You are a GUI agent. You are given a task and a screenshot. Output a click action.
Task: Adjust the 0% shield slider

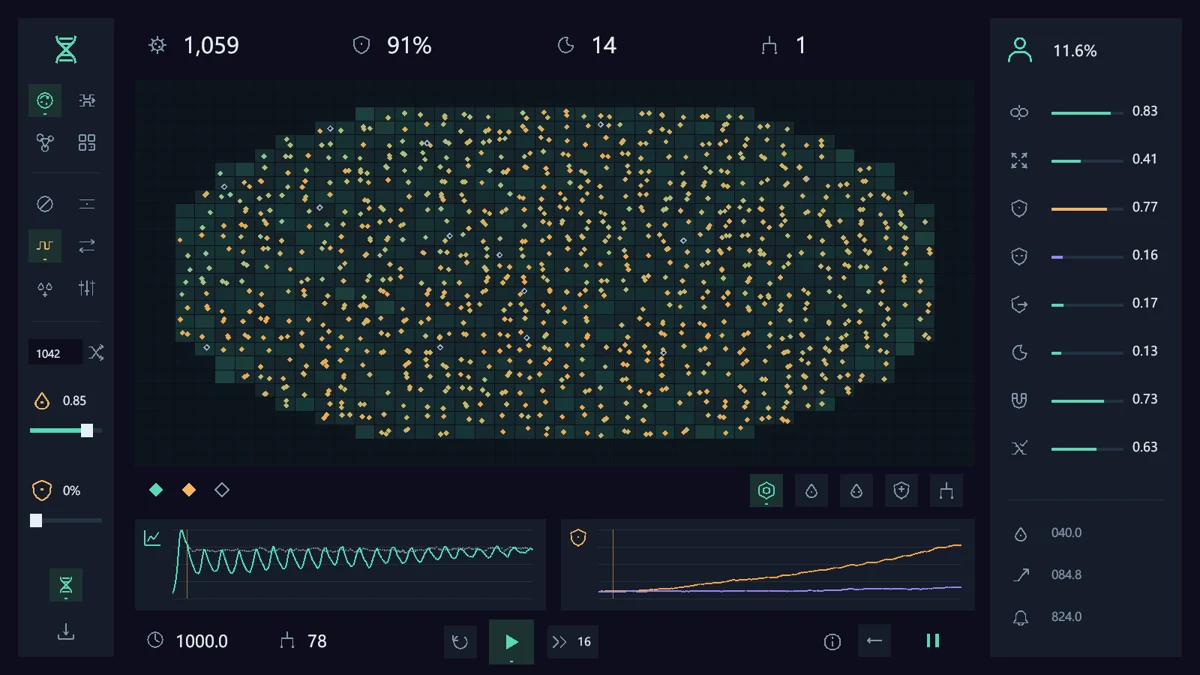click(66, 520)
